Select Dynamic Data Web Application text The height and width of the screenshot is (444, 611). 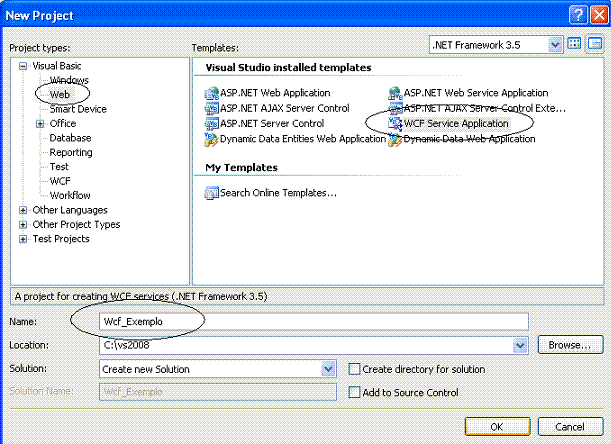click(469, 139)
